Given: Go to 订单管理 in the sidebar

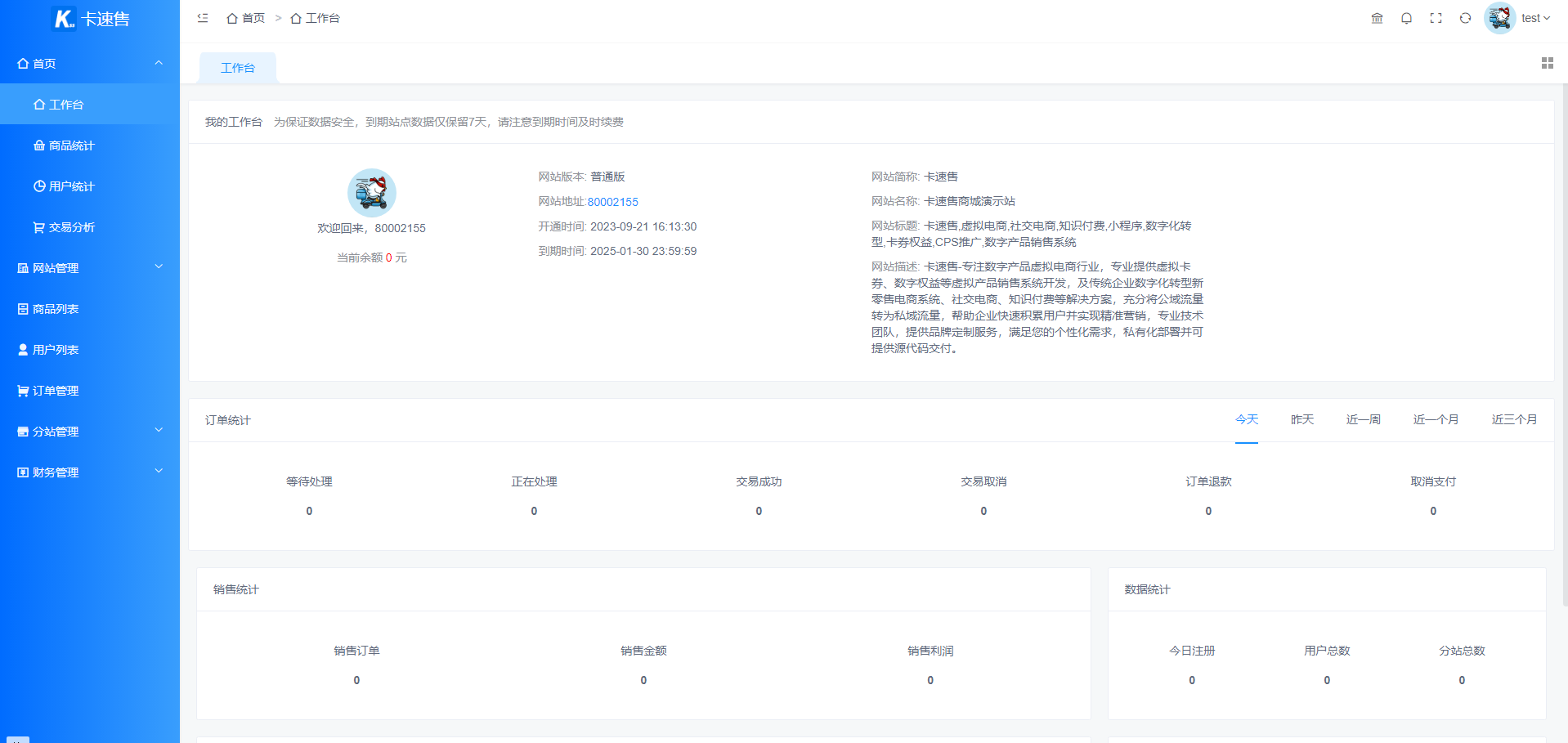Looking at the screenshot, I should (x=56, y=391).
